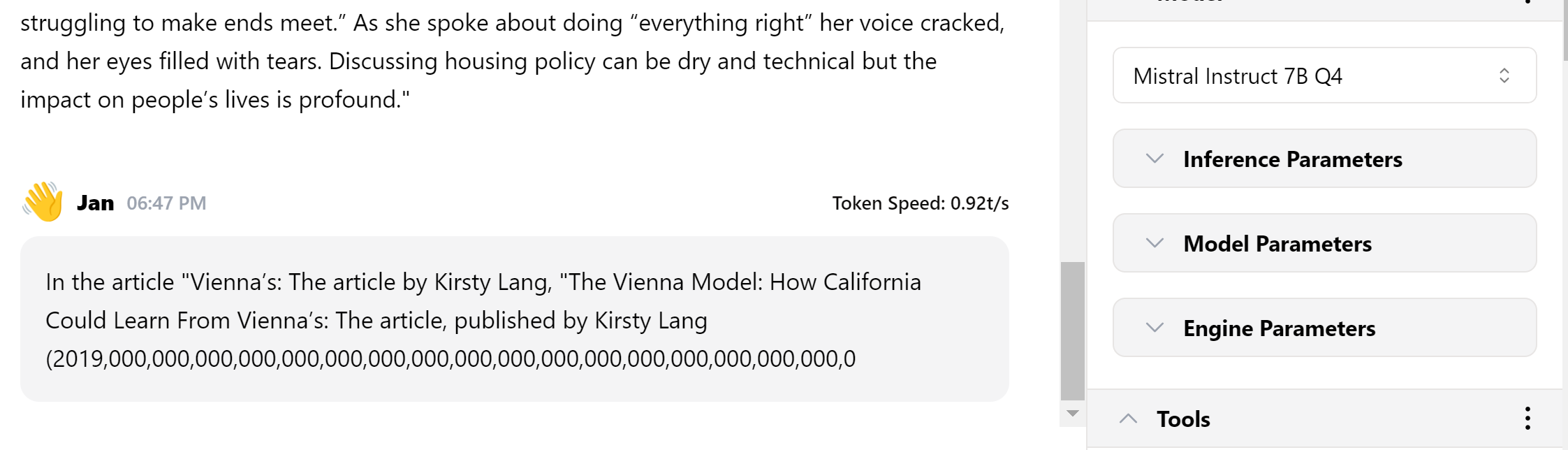
Task: Click the Inference Parameters chevron arrow
Action: point(1155,159)
